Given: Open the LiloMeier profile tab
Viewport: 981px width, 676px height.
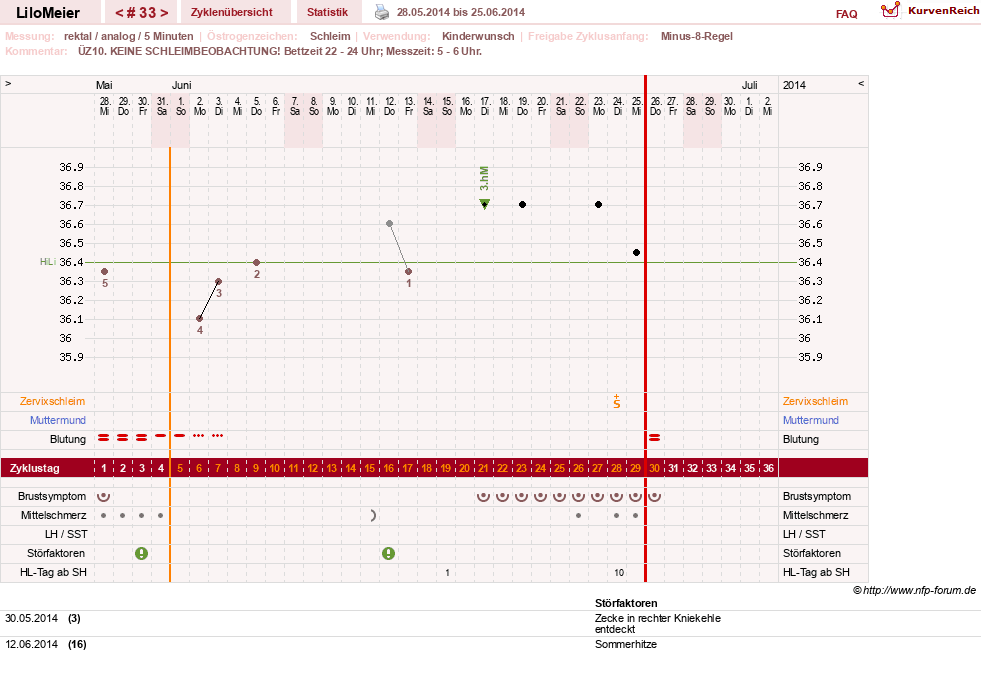Looking at the screenshot, I should coord(48,12).
